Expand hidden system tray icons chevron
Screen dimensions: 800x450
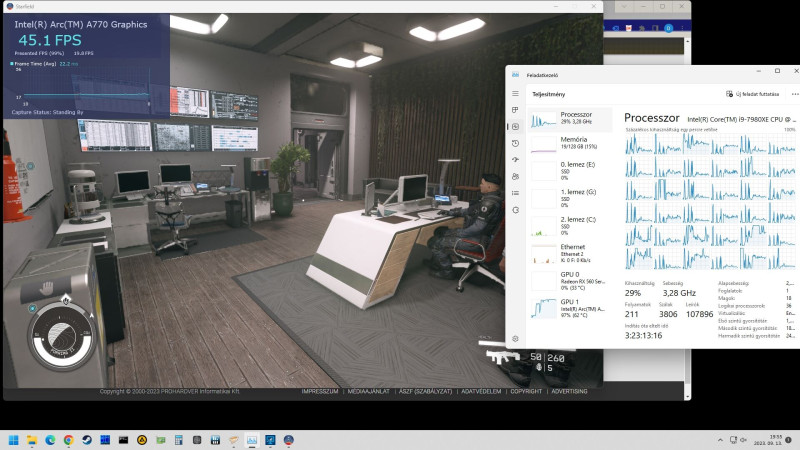pos(720,440)
